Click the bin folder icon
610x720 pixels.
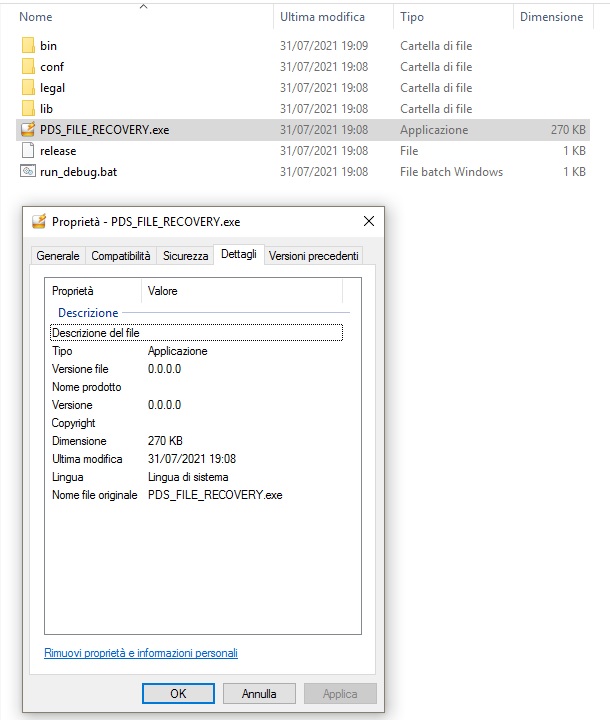[28, 45]
